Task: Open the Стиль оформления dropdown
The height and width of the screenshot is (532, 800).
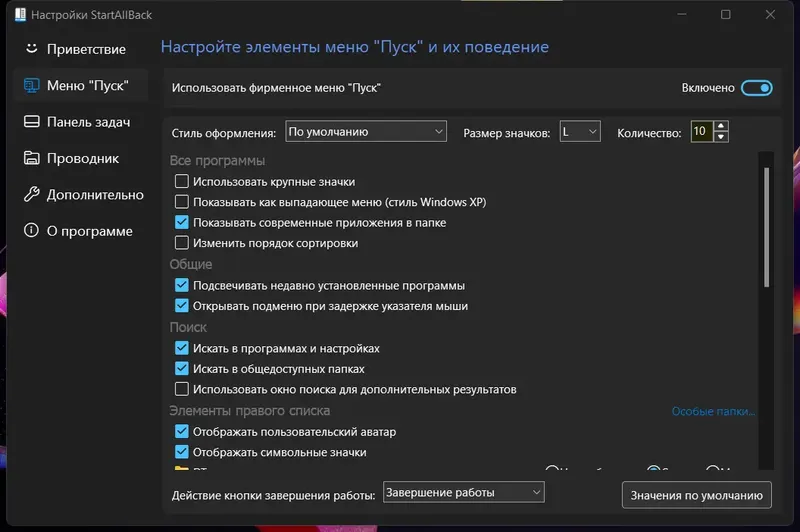Action: [x=366, y=132]
